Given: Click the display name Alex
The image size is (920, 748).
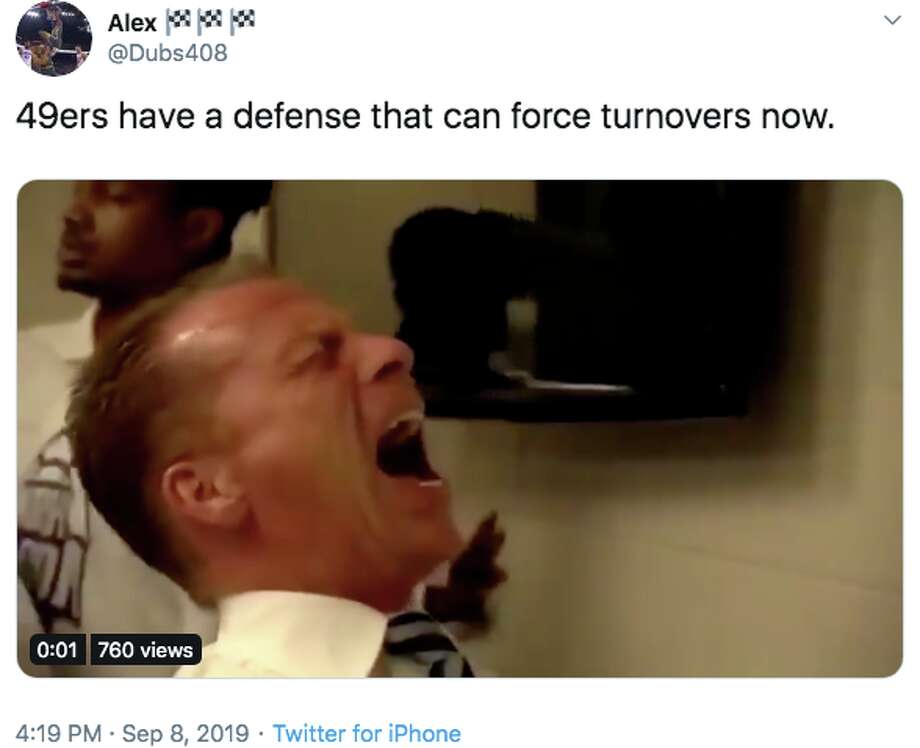Looking at the screenshot, I should [132, 23].
